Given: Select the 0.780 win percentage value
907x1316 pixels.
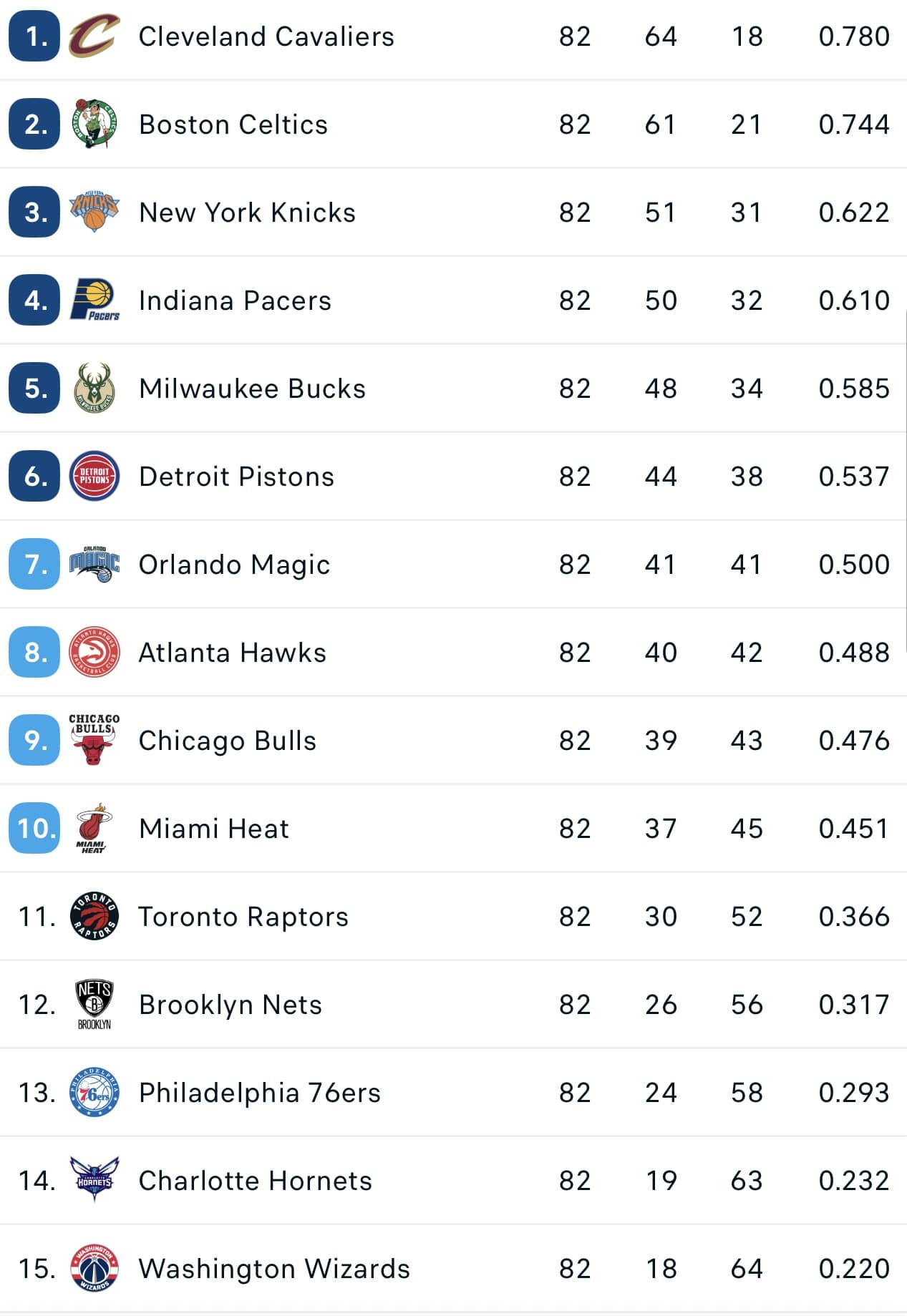Looking at the screenshot, I should 854,36.
